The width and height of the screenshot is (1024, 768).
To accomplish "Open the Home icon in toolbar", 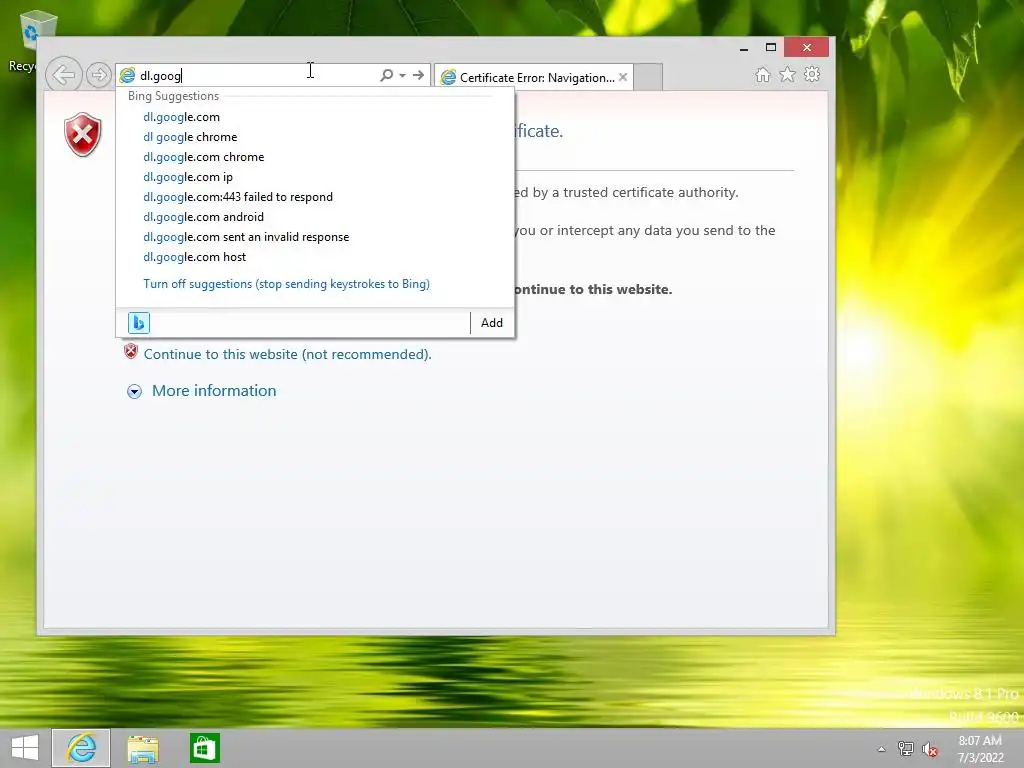I will 762,74.
